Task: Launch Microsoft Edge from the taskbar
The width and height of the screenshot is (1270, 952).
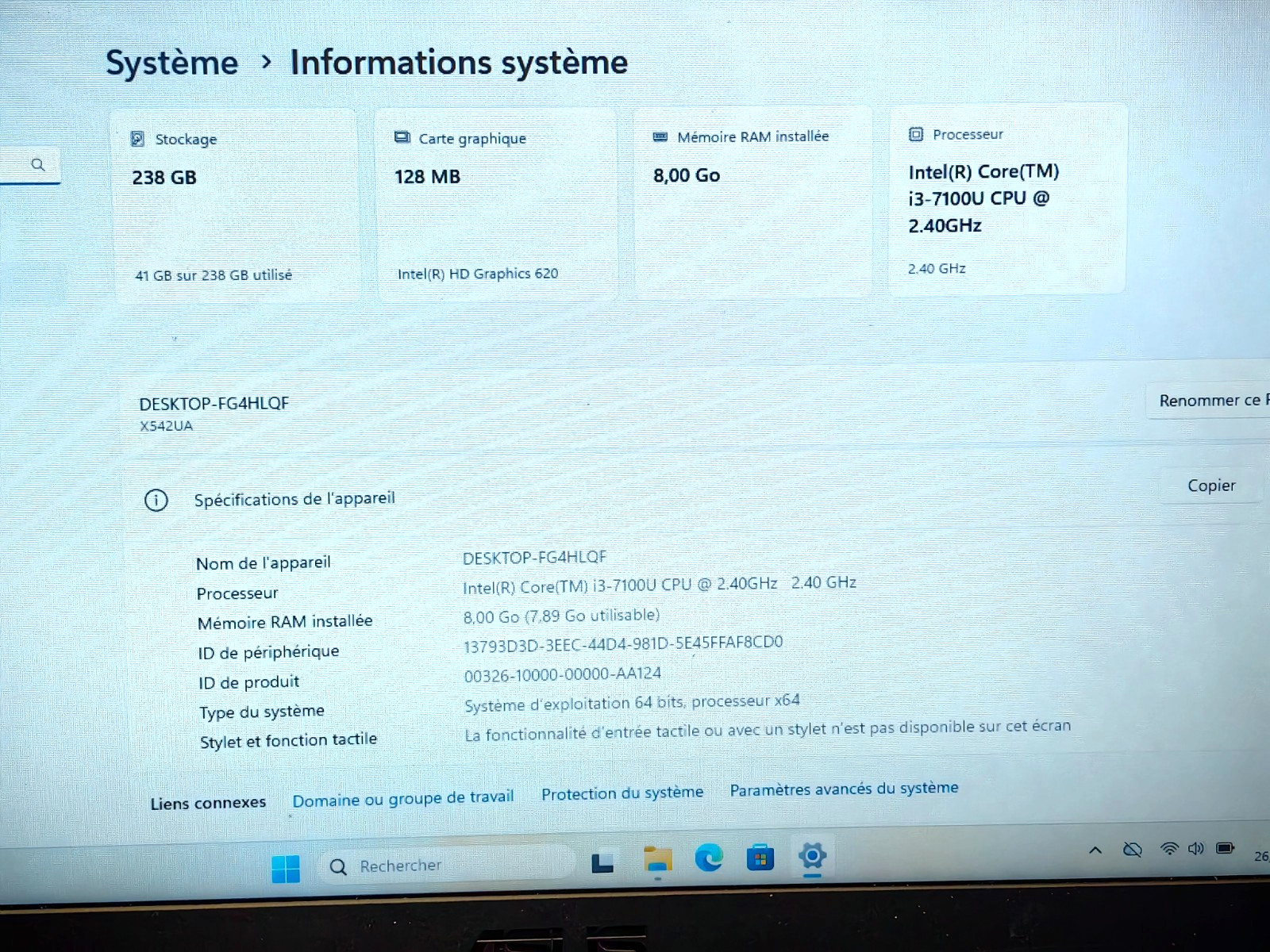Action: tap(709, 858)
